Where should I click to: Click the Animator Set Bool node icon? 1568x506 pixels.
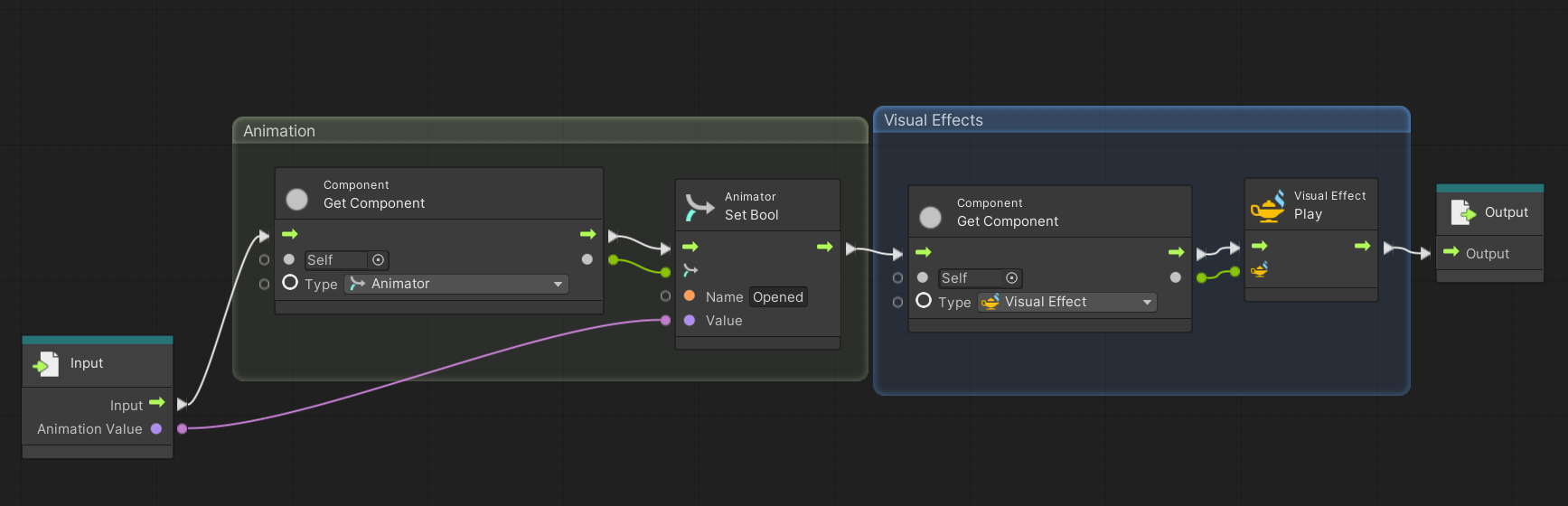[699, 207]
